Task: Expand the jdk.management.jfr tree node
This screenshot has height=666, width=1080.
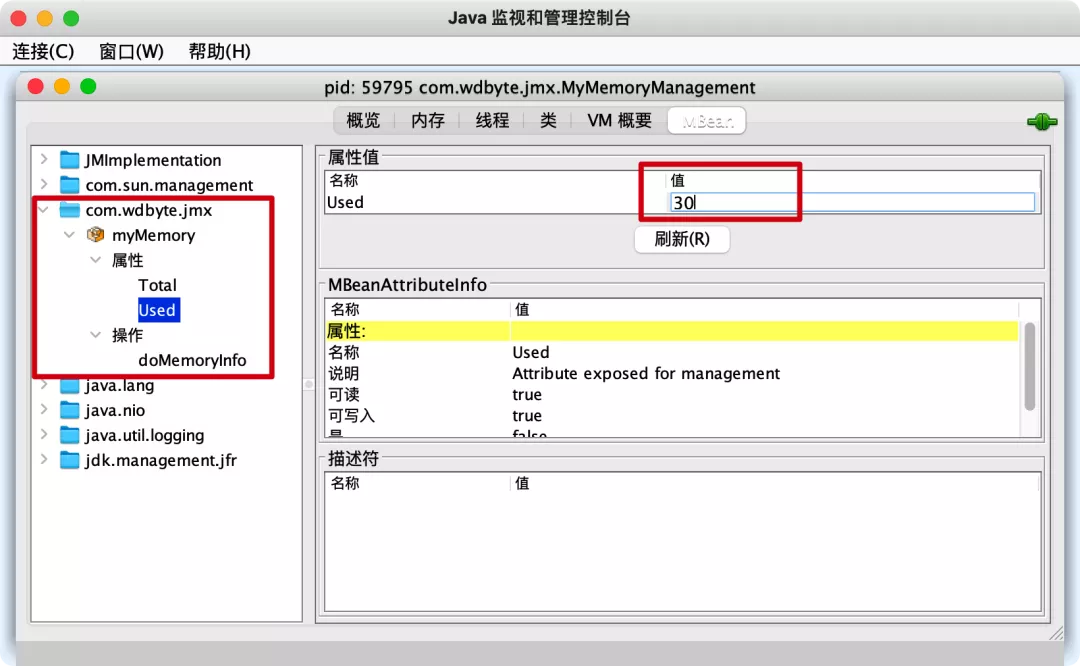Action: 44,459
